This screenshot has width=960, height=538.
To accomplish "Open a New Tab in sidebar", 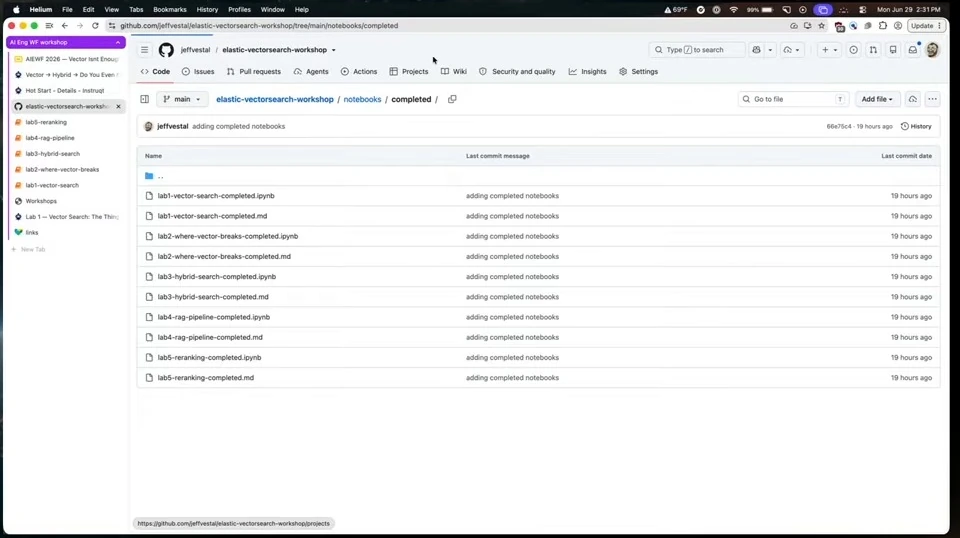I will point(28,250).
